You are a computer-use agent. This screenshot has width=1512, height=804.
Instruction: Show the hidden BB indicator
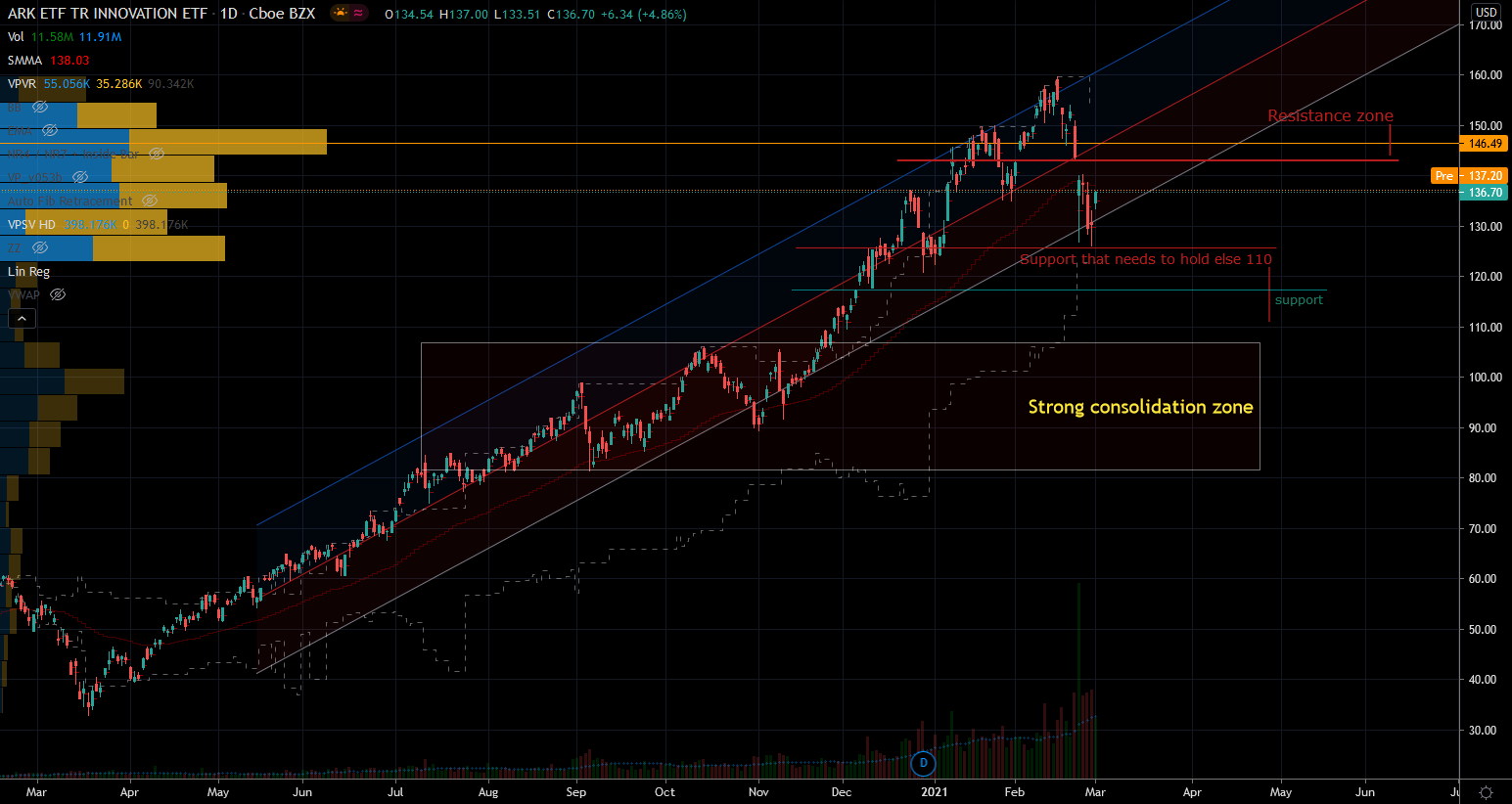coord(40,108)
